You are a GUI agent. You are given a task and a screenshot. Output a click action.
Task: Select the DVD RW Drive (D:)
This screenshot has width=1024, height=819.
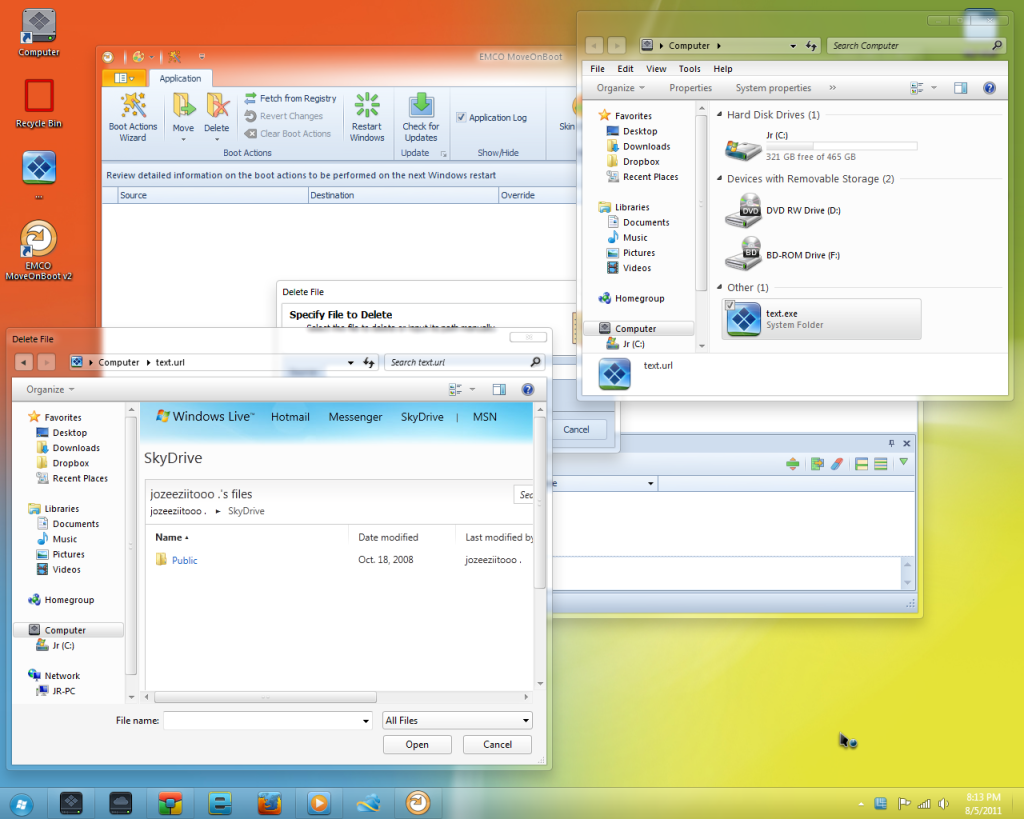point(784,210)
